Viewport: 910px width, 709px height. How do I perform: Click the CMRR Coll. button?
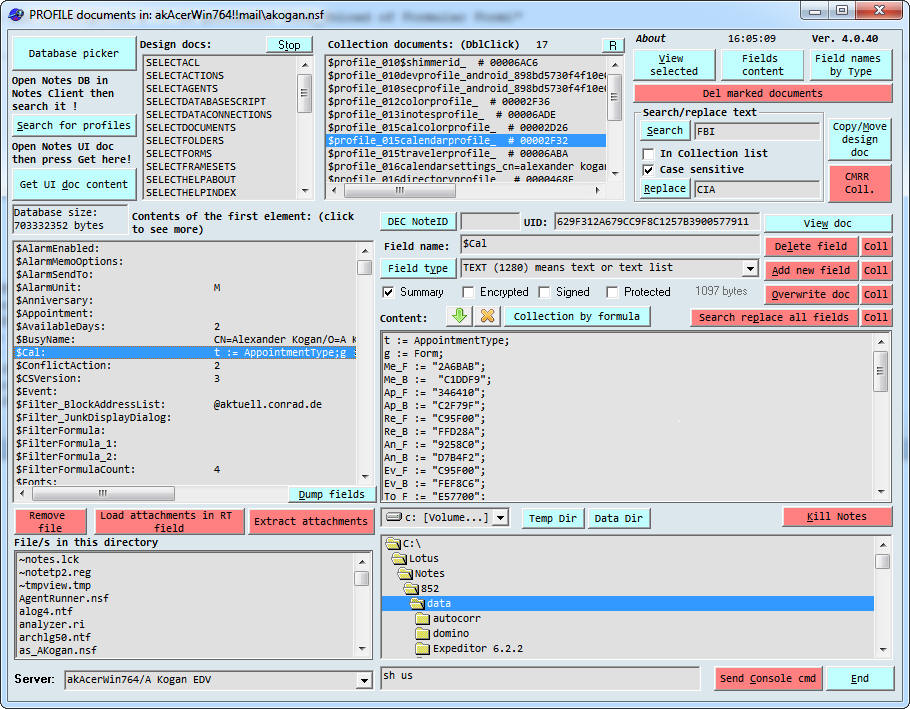(860, 183)
